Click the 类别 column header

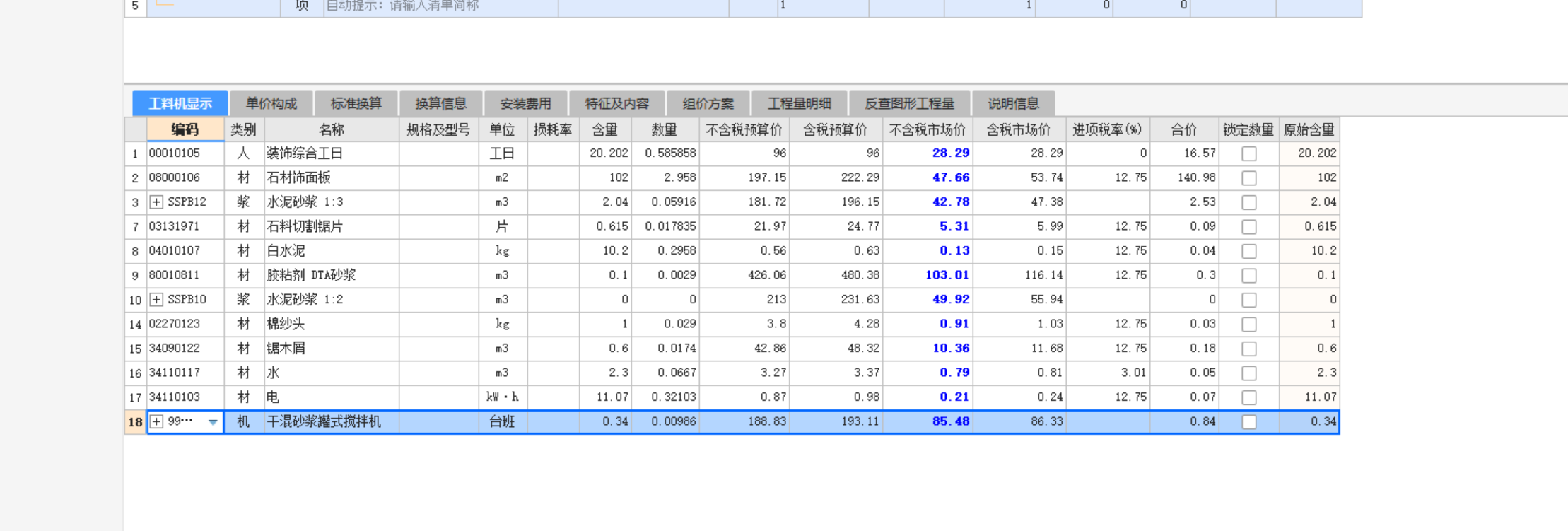click(x=243, y=129)
